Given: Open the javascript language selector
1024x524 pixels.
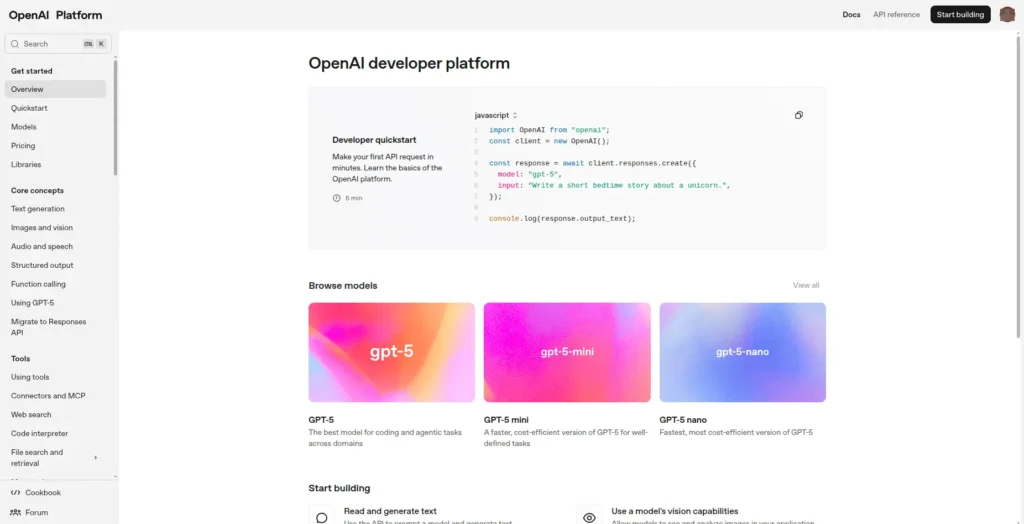Looking at the screenshot, I should pos(496,115).
